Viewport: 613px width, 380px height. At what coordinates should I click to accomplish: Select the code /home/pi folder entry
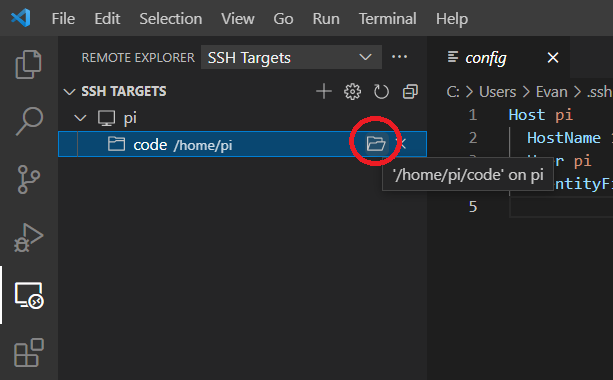(x=242, y=144)
